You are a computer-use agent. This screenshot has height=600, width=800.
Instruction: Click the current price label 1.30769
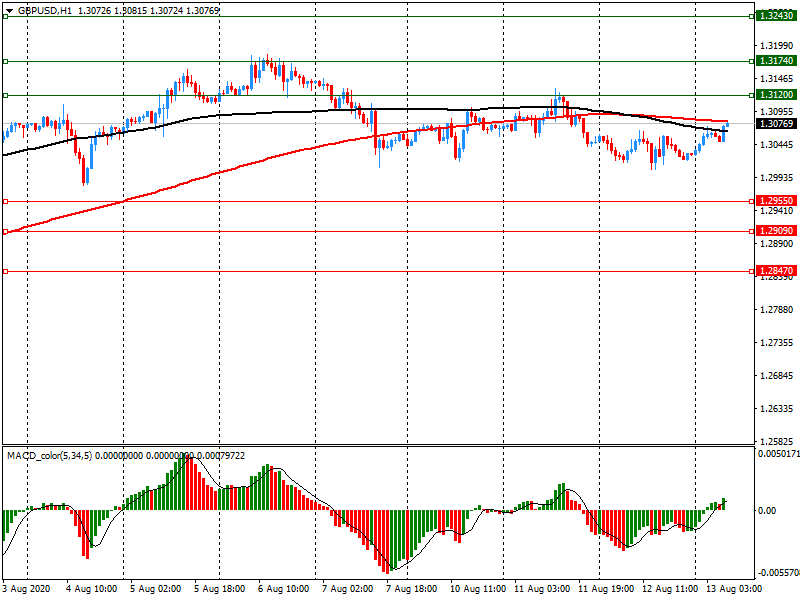777,124
